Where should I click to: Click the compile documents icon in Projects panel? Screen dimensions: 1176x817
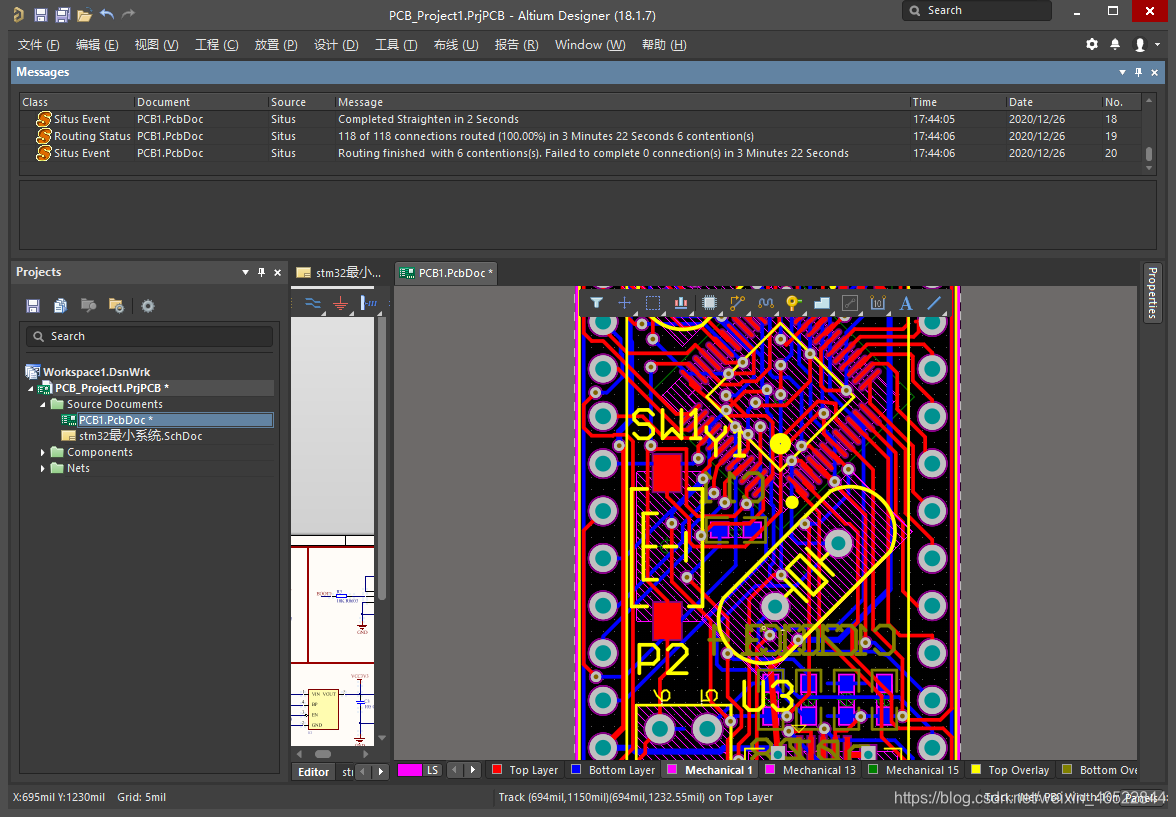(60, 305)
